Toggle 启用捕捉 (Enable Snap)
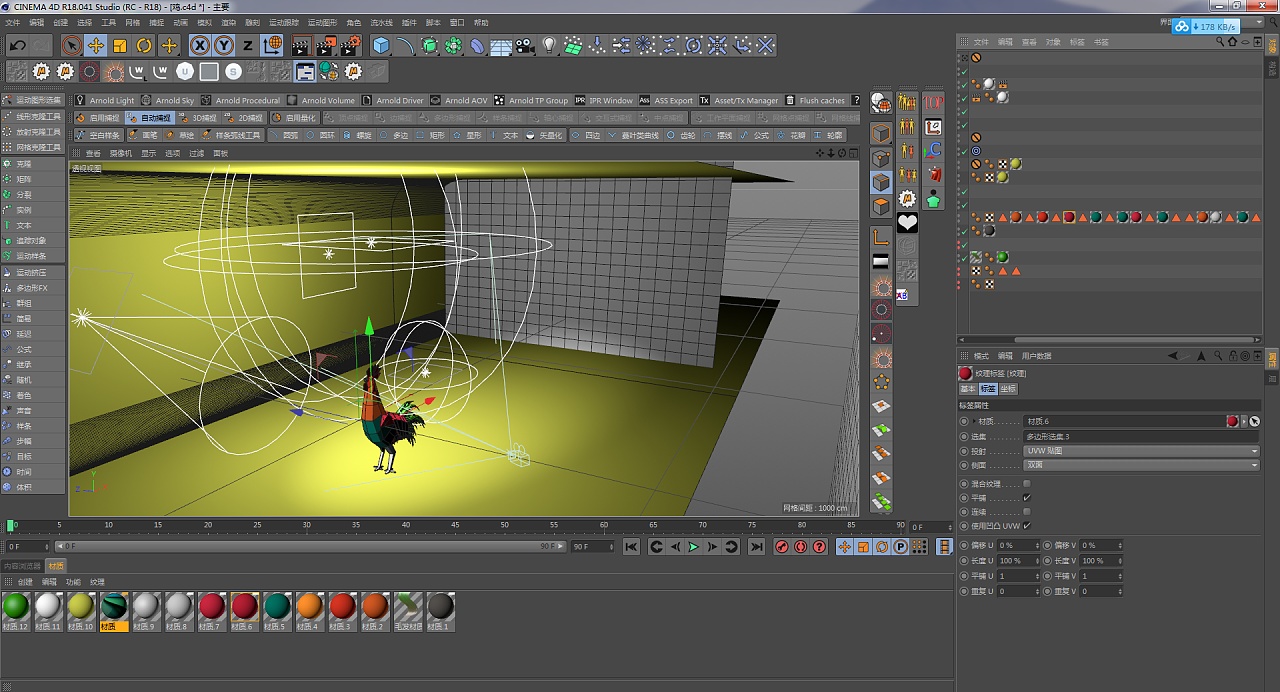 coord(98,118)
